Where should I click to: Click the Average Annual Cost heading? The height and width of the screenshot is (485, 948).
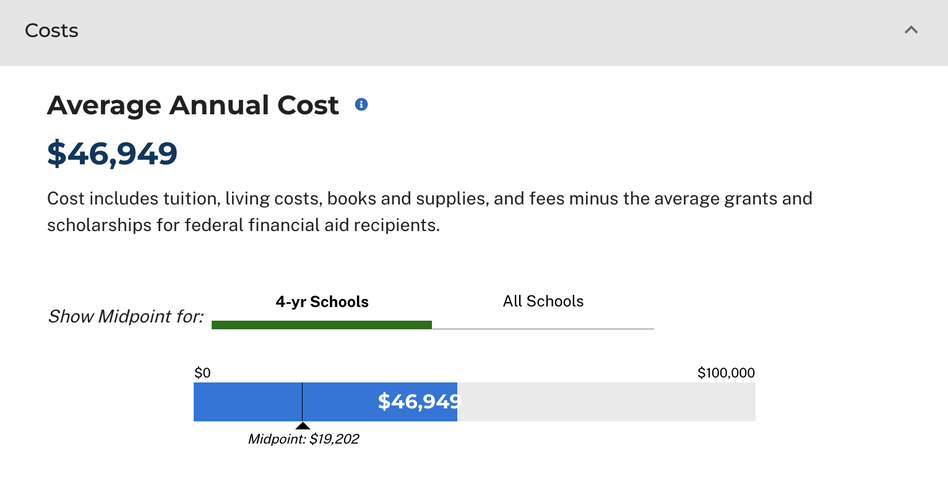193,105
